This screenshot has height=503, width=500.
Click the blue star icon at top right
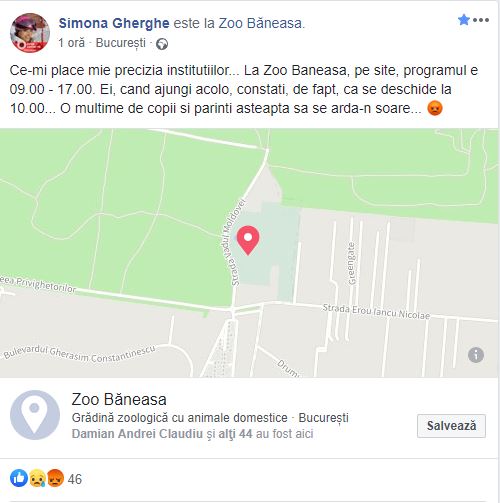click(464, 20)
